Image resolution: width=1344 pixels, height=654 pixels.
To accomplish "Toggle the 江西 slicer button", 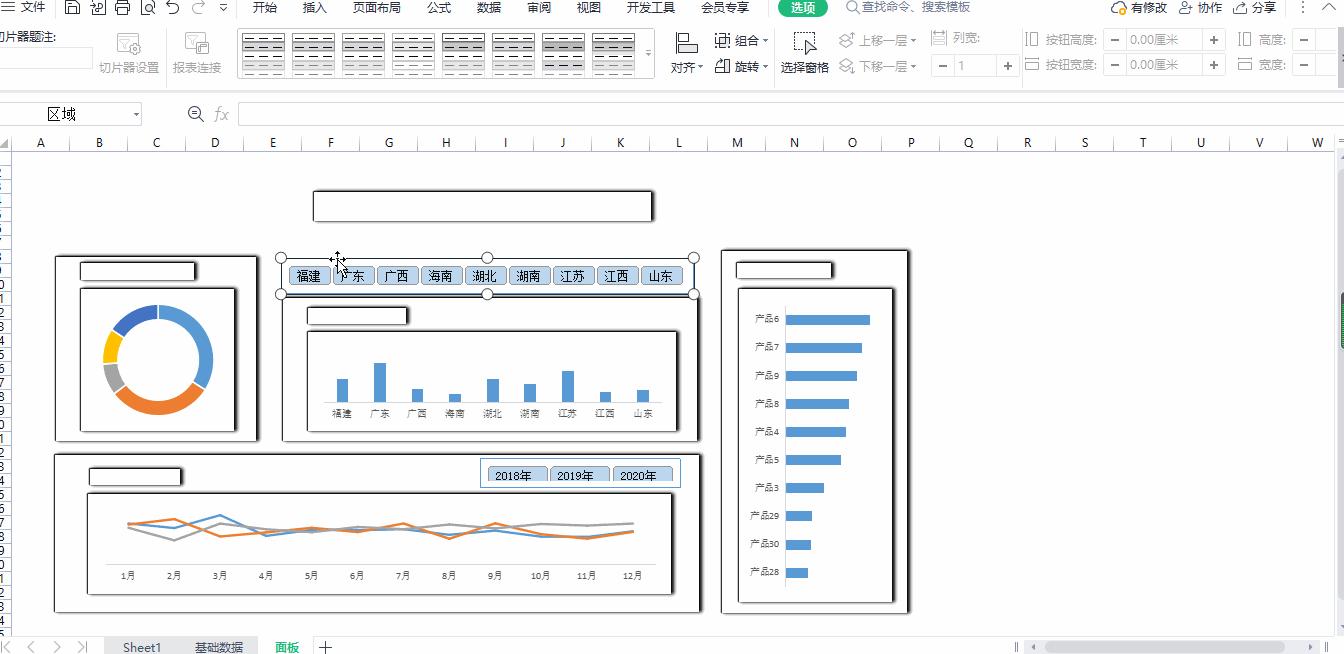I will coord(616,276).
